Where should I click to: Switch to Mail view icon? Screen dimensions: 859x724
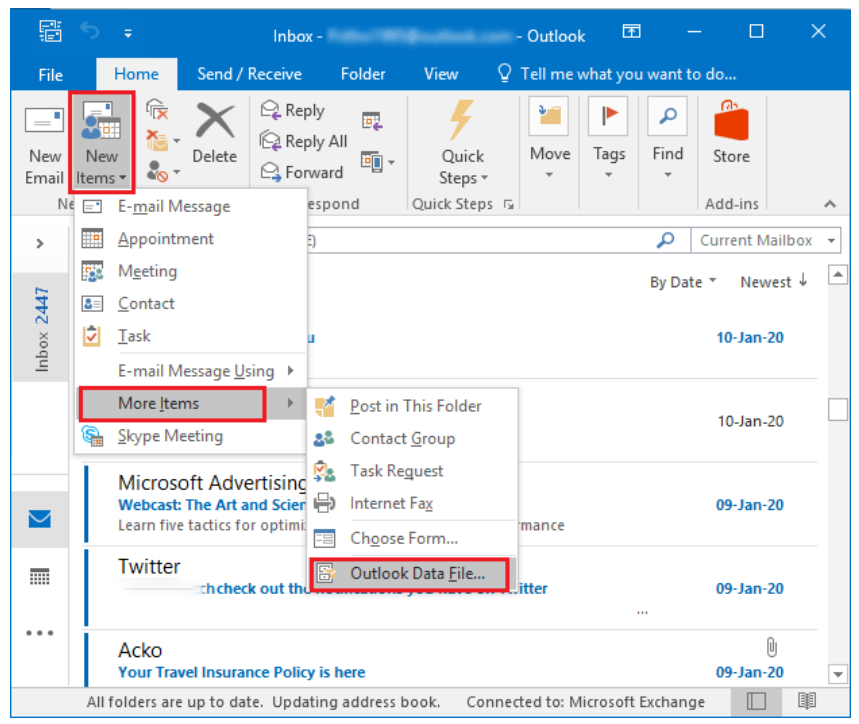(39, 519)
